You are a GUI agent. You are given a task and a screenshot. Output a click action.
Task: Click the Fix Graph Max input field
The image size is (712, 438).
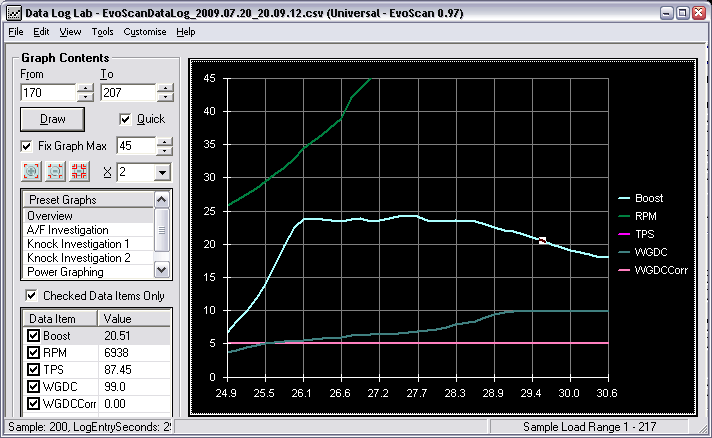pos(136,146)
